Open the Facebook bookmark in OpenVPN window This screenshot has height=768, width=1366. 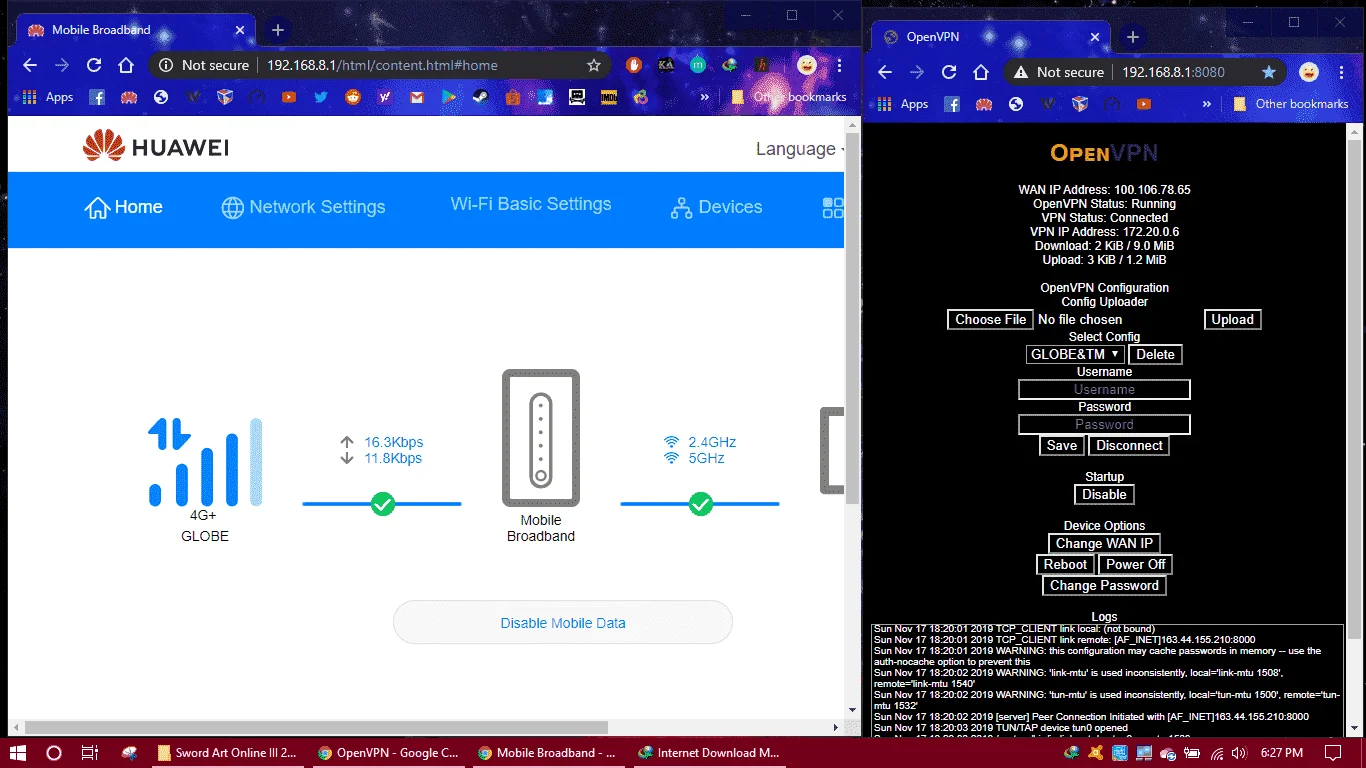point(952,104)
